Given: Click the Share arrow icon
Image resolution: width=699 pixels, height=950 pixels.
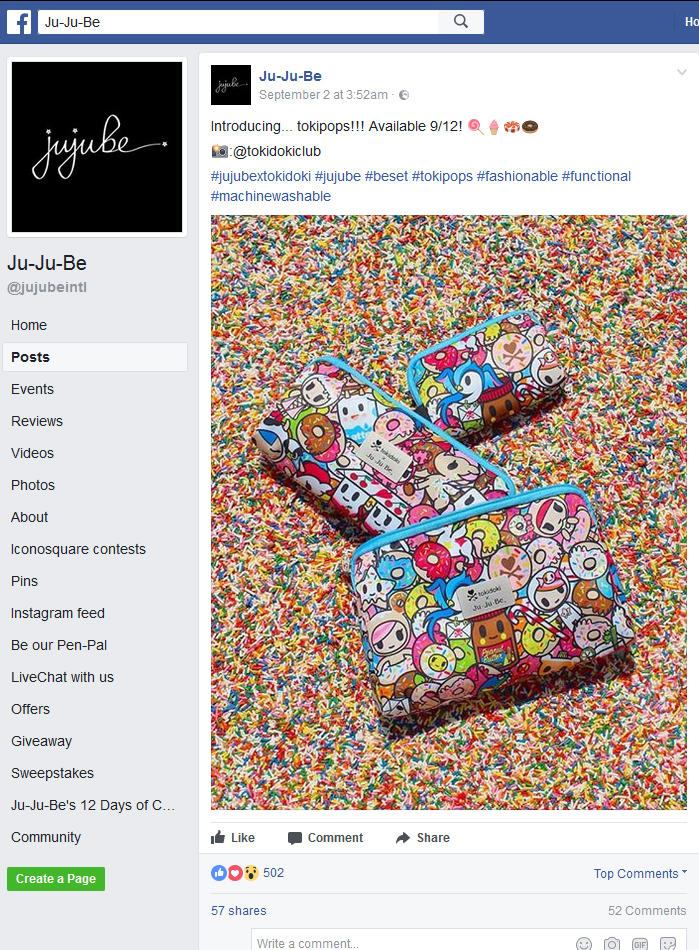Looking at the screenshot, I should click(403, 838).
